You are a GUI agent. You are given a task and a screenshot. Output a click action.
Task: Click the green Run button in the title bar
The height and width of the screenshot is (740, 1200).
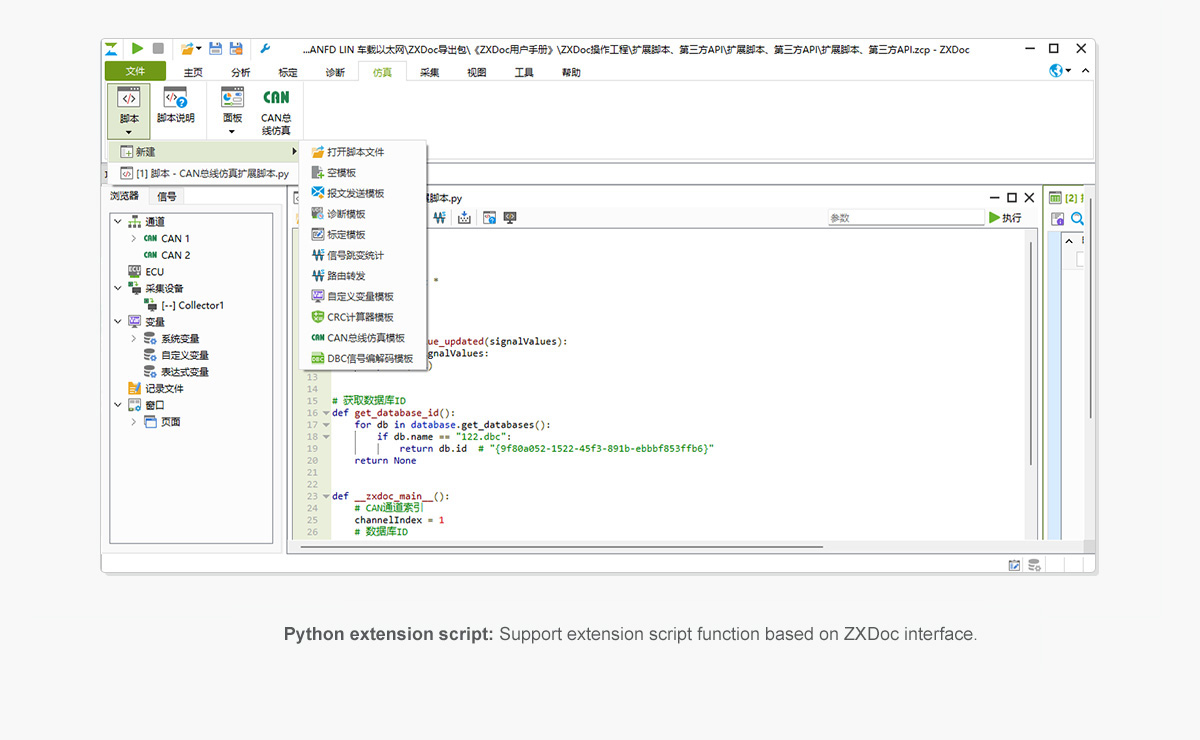point(137,48)
